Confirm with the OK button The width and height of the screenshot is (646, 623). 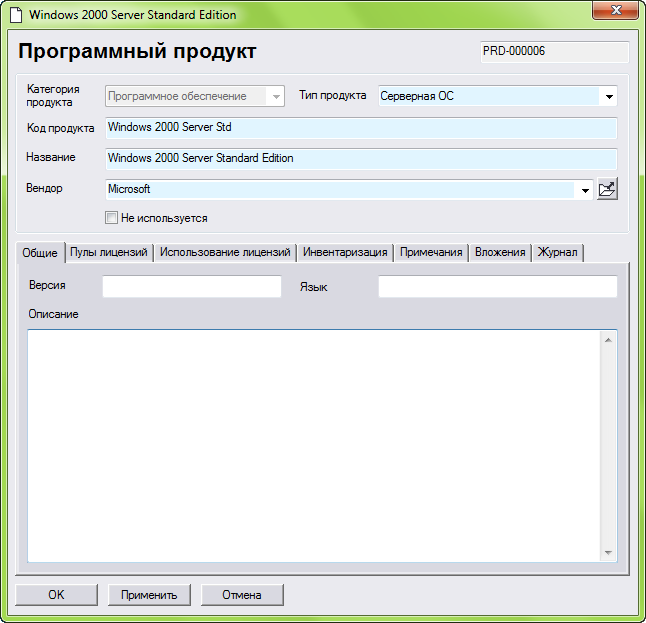[56, 595]
